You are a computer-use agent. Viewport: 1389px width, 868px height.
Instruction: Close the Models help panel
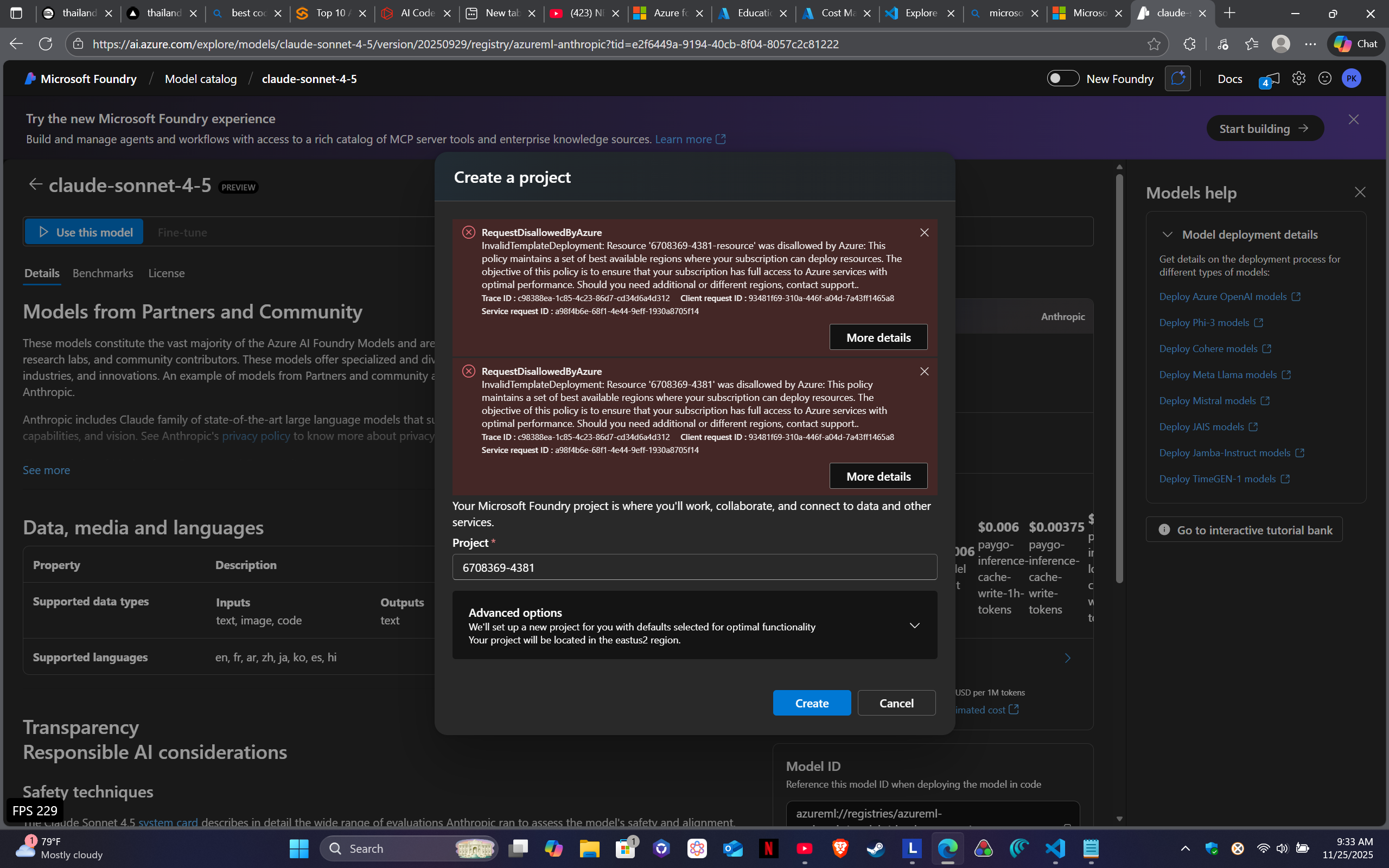click(1360, 192)
